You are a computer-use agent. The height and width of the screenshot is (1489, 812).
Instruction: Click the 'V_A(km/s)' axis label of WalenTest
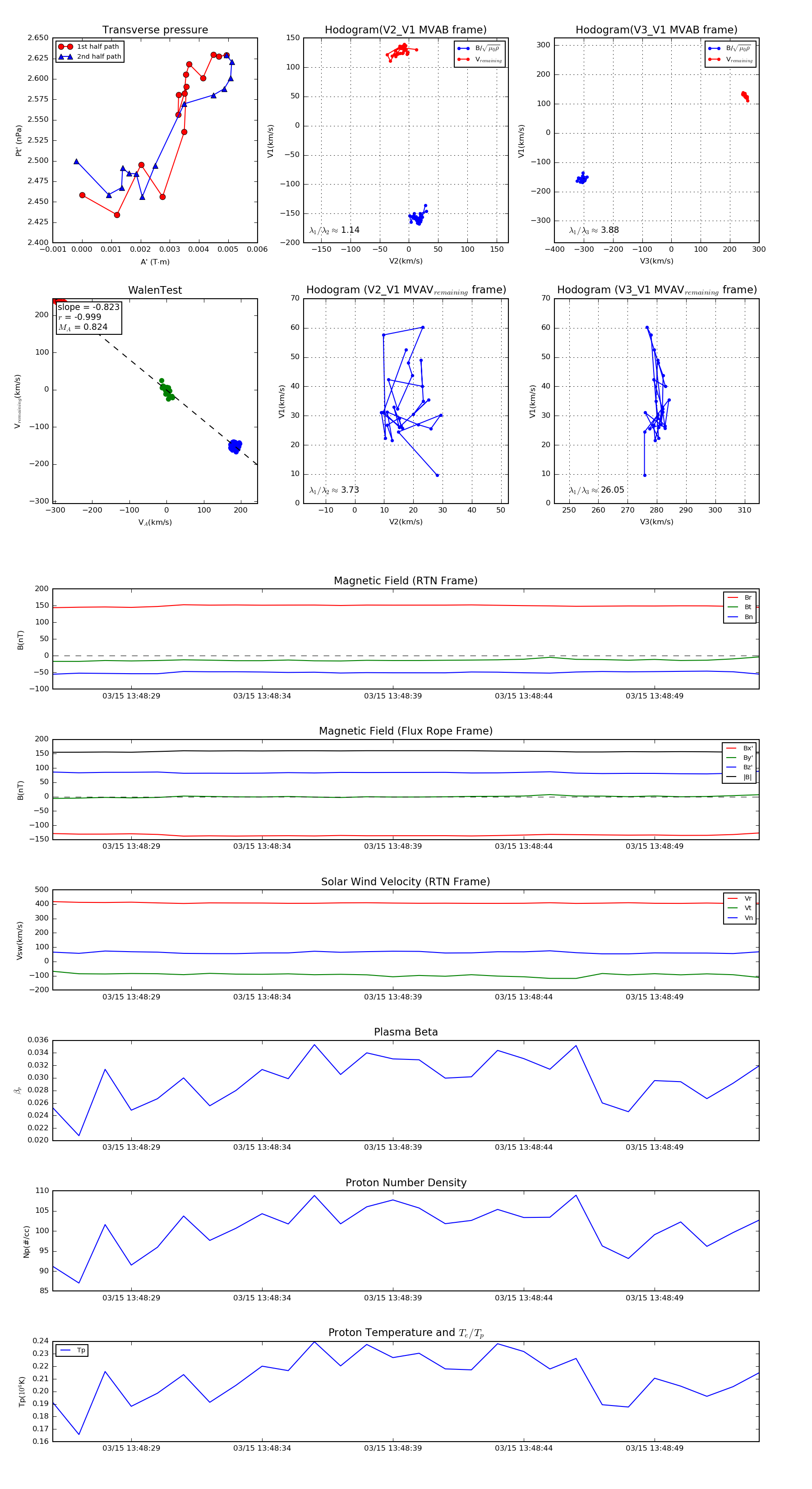click(155, 523)
